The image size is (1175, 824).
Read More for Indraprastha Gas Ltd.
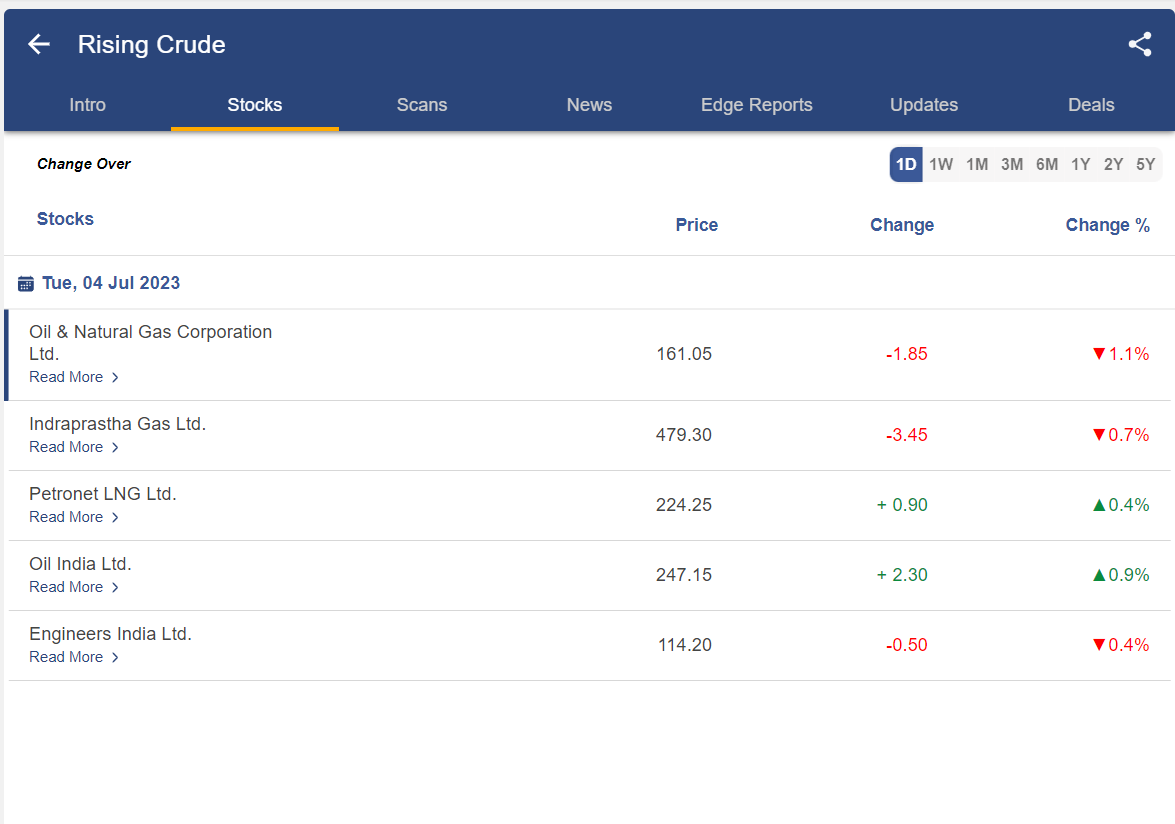tap(74, 446)
